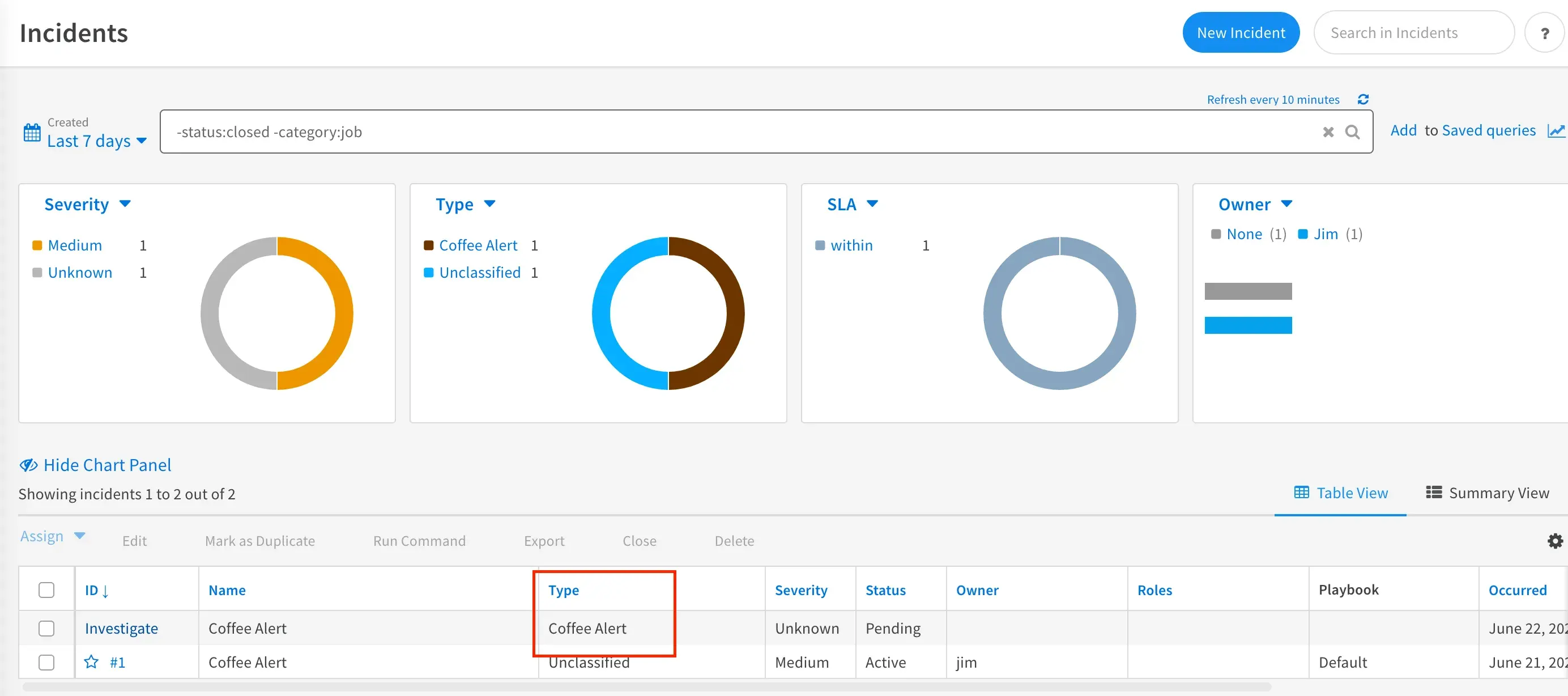The image size is (1568, 696).
Task: Click the refresh icon beside Refresh every 10 minutes
Action: tap(1364, 99)
